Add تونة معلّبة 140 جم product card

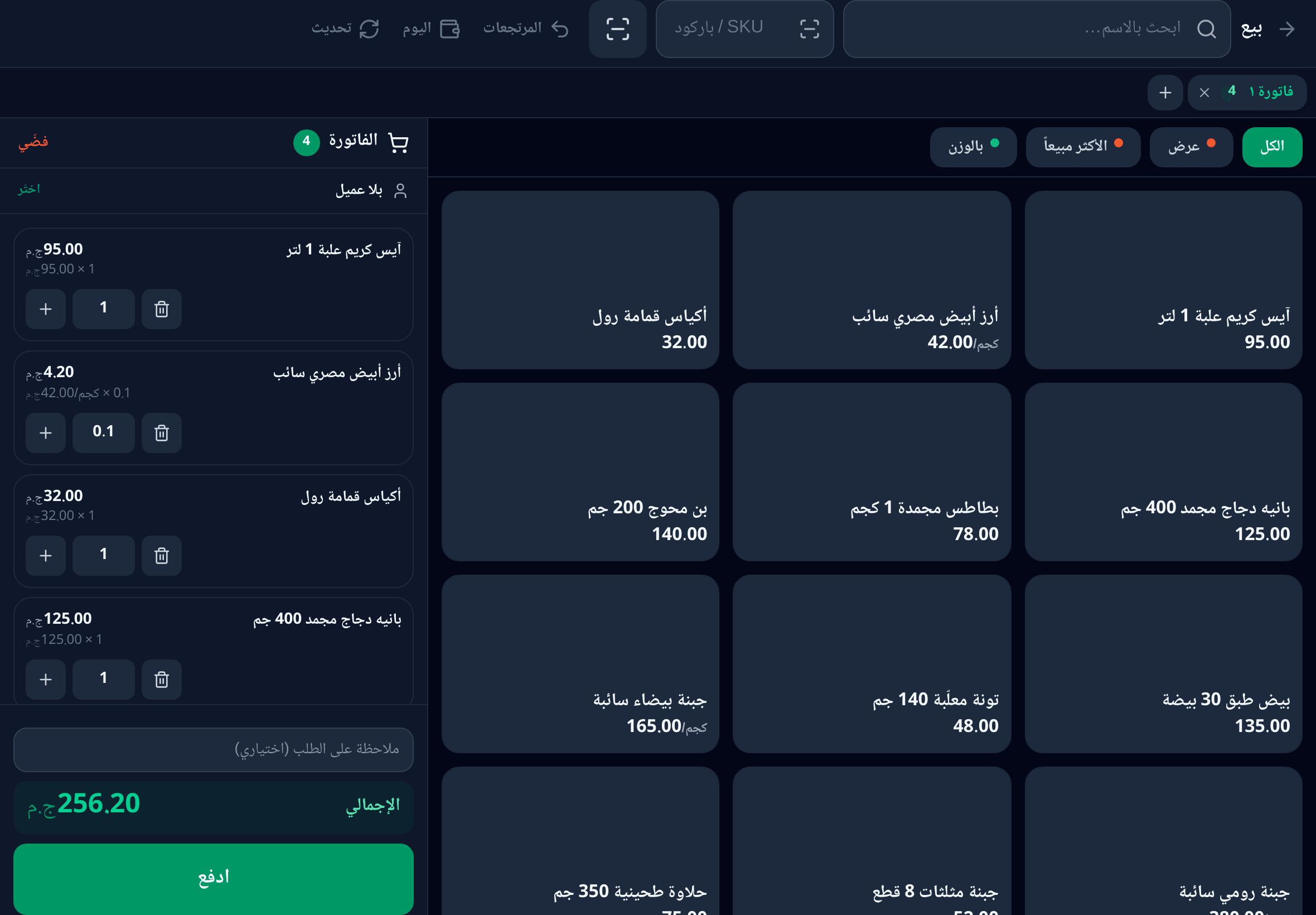[872, 664]
